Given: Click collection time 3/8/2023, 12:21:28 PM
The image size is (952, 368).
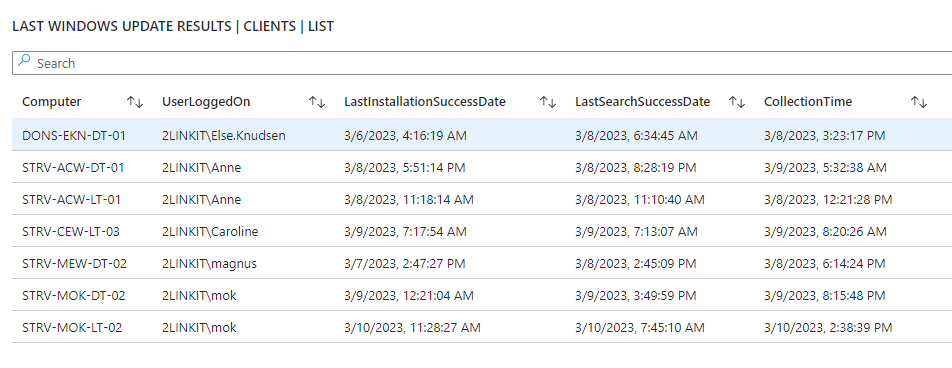Looking at the screenshot, I should [828, 200].
